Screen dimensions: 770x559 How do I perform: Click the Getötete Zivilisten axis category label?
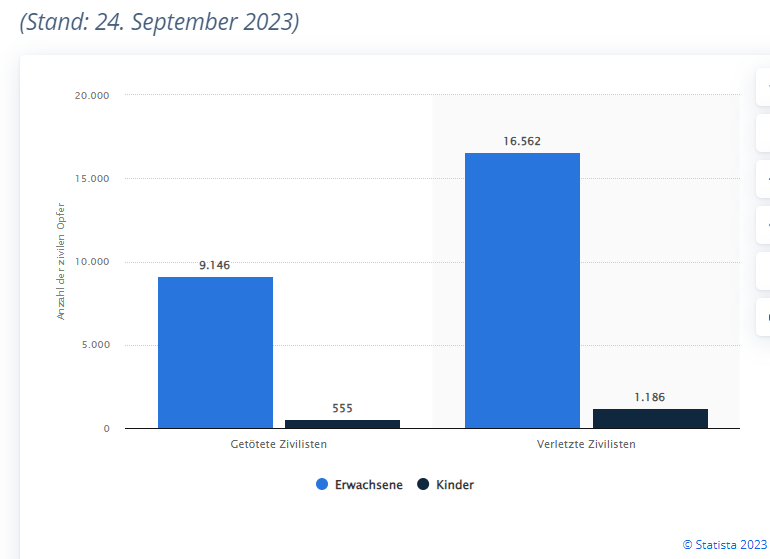point(278,444)
